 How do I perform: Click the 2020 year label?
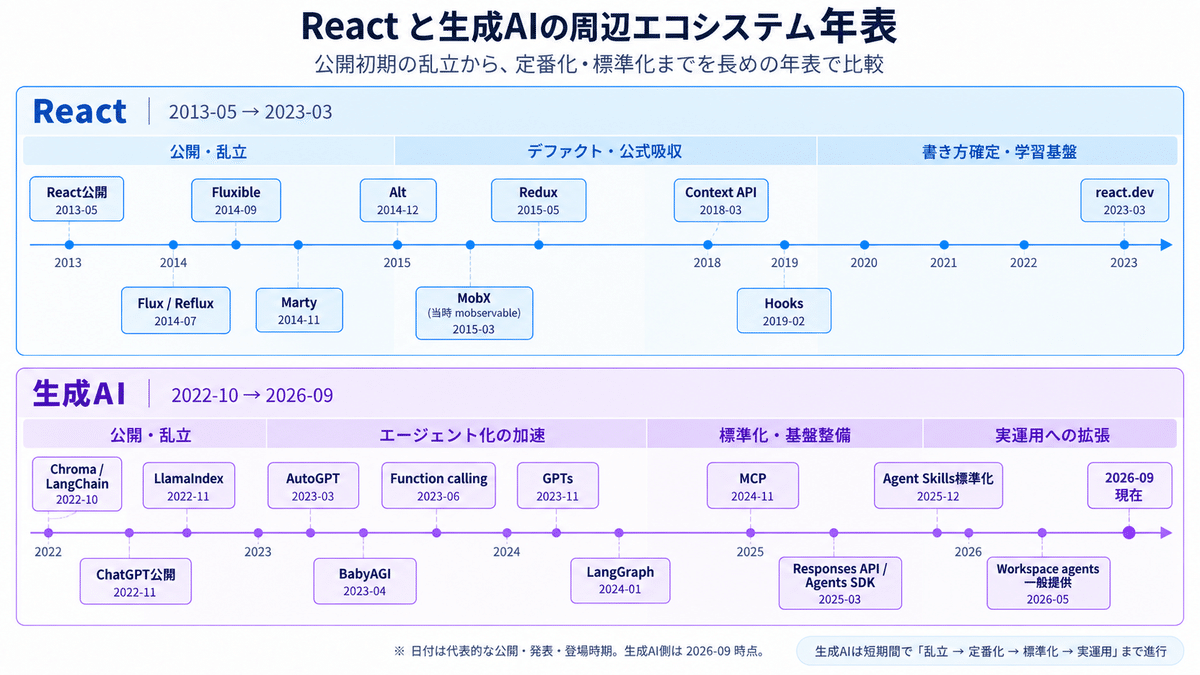(x=864, y=263)
